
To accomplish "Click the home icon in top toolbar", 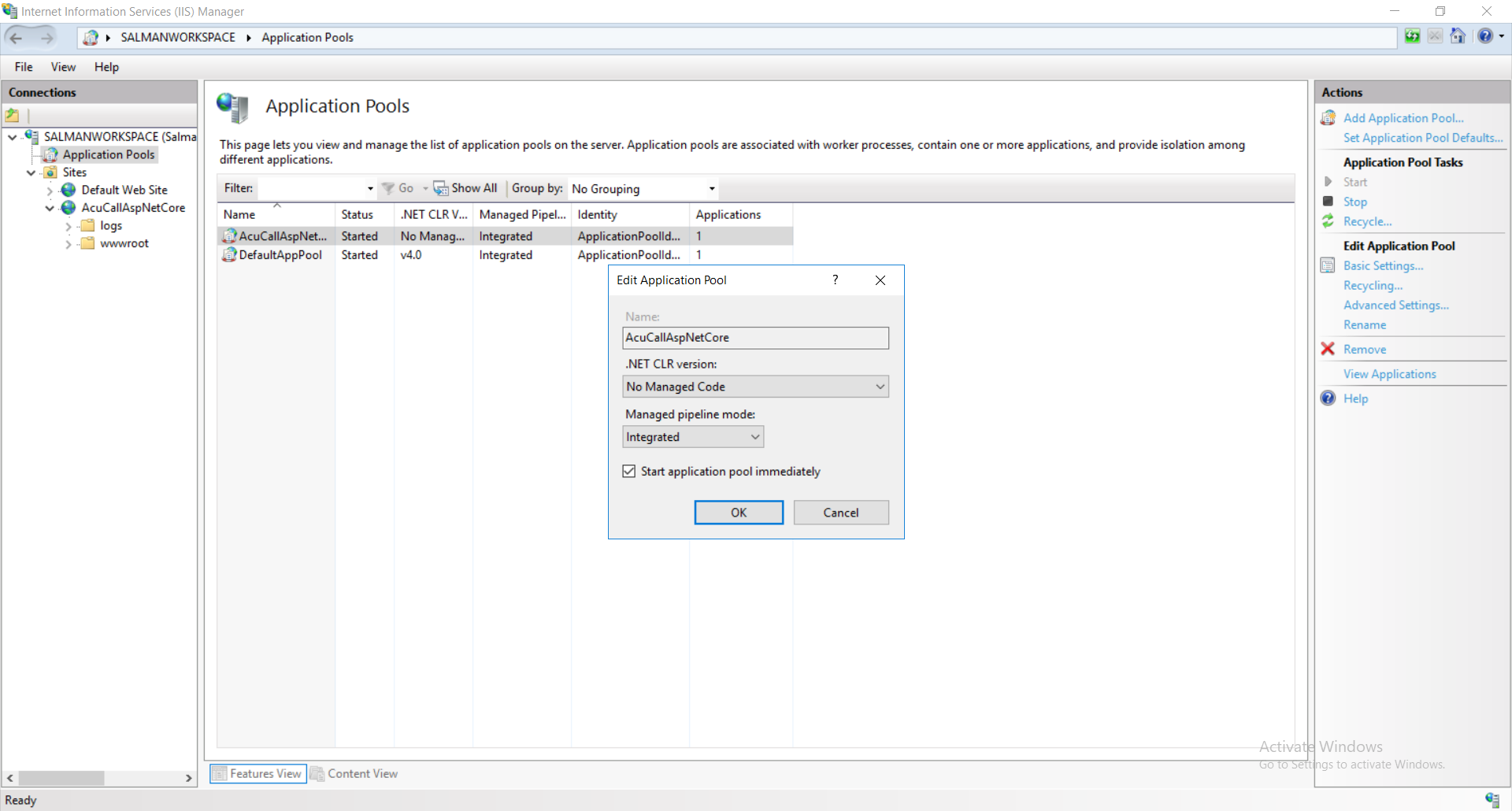I will coord(1458,36).
